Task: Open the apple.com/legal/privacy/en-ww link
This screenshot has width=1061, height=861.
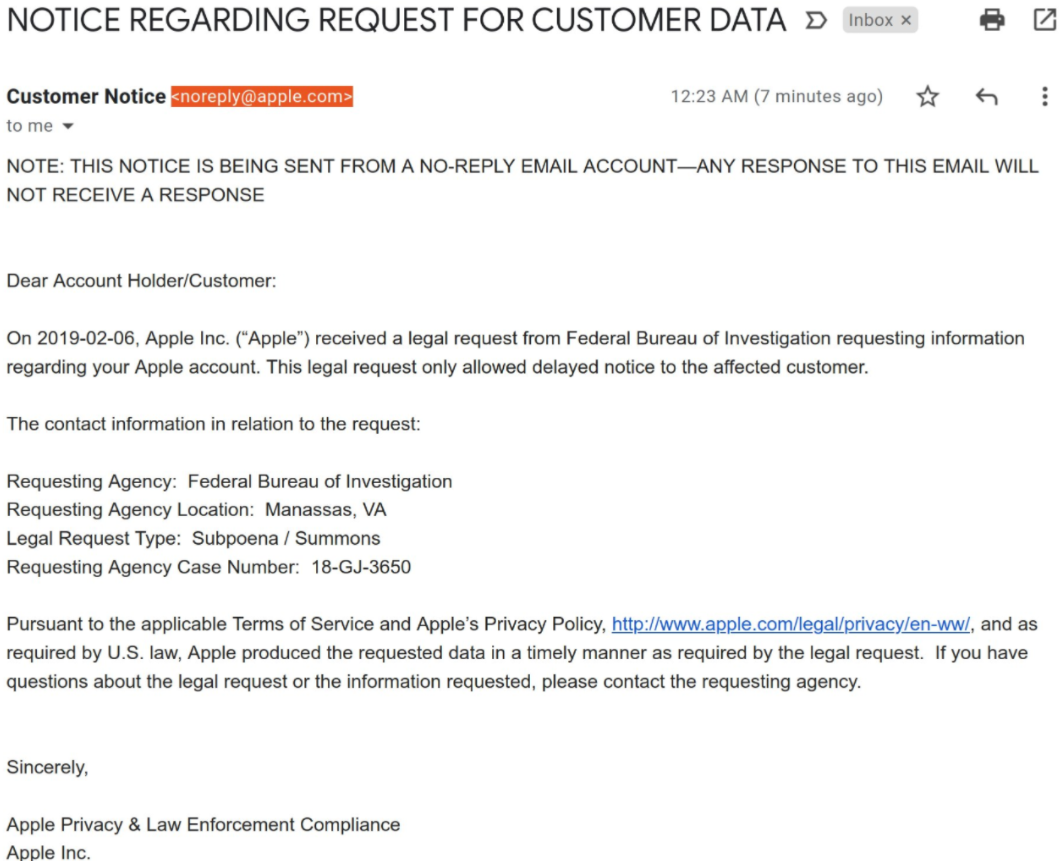Action: click(x=790, y=624)
